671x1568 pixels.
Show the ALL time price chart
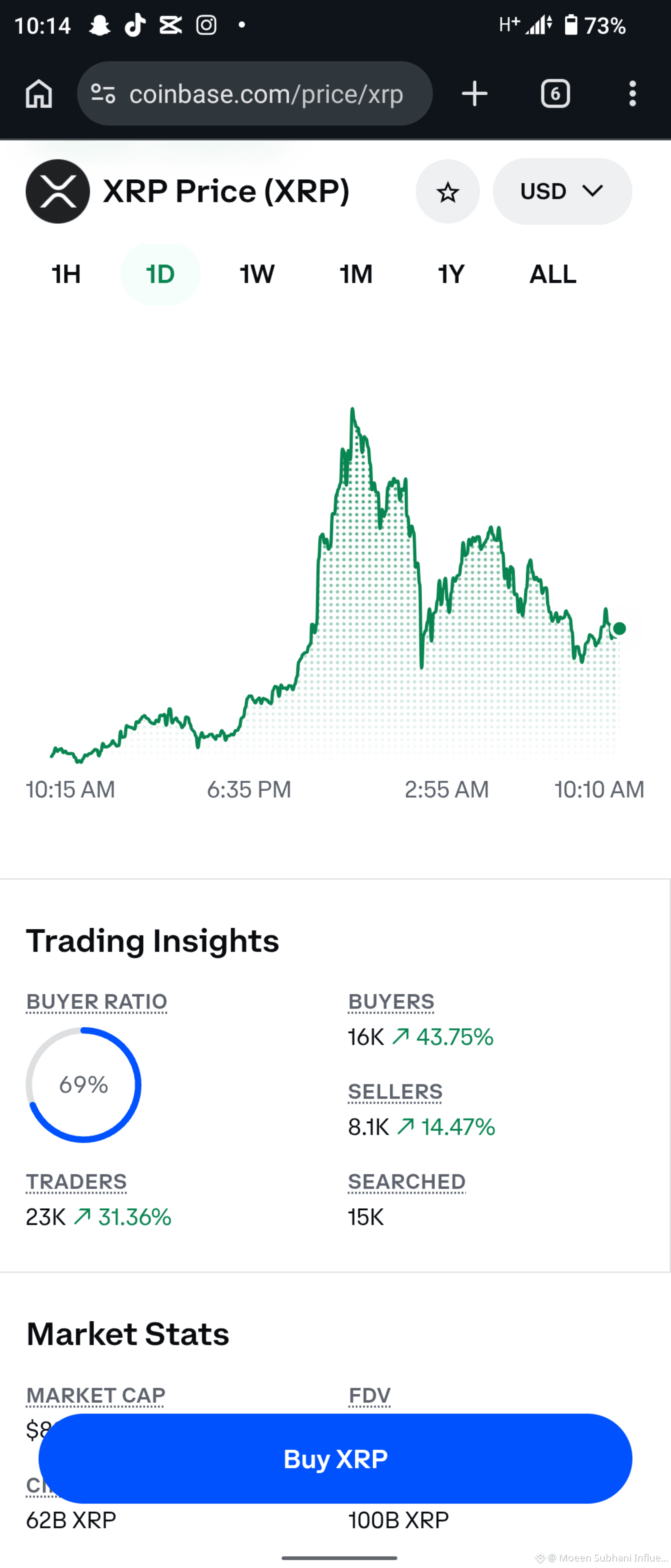click(552, 274)
